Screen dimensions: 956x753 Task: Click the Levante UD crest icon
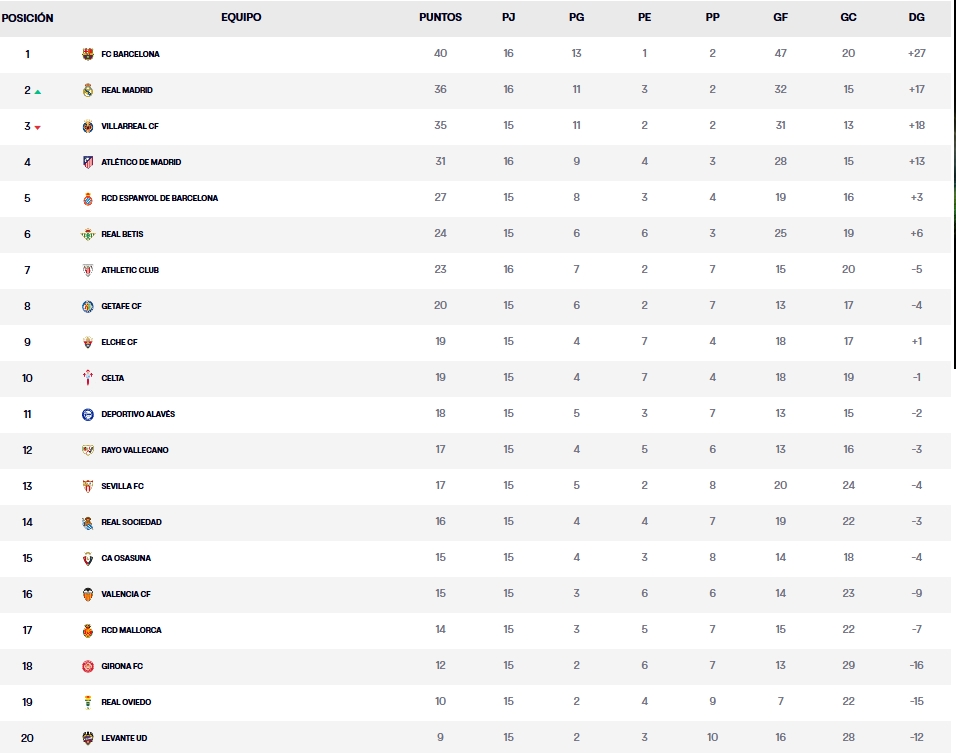point(88,738)
